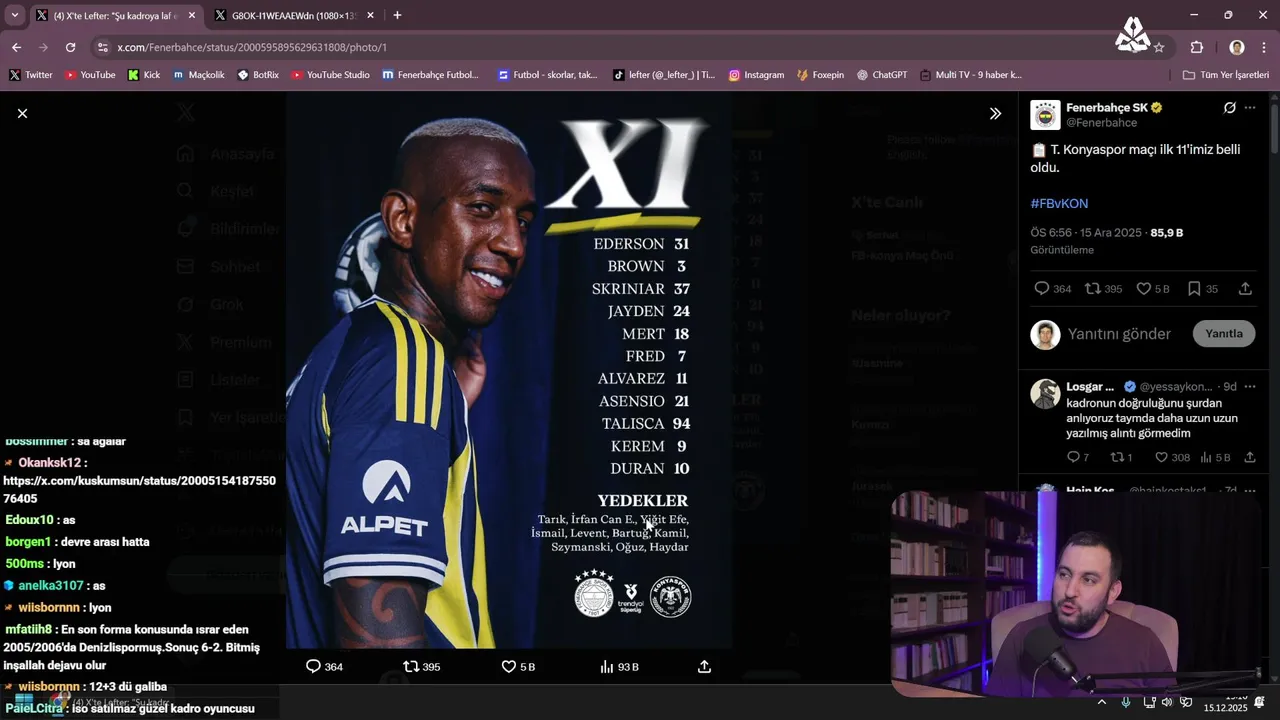Open the Multi TV bookmark

970,75
